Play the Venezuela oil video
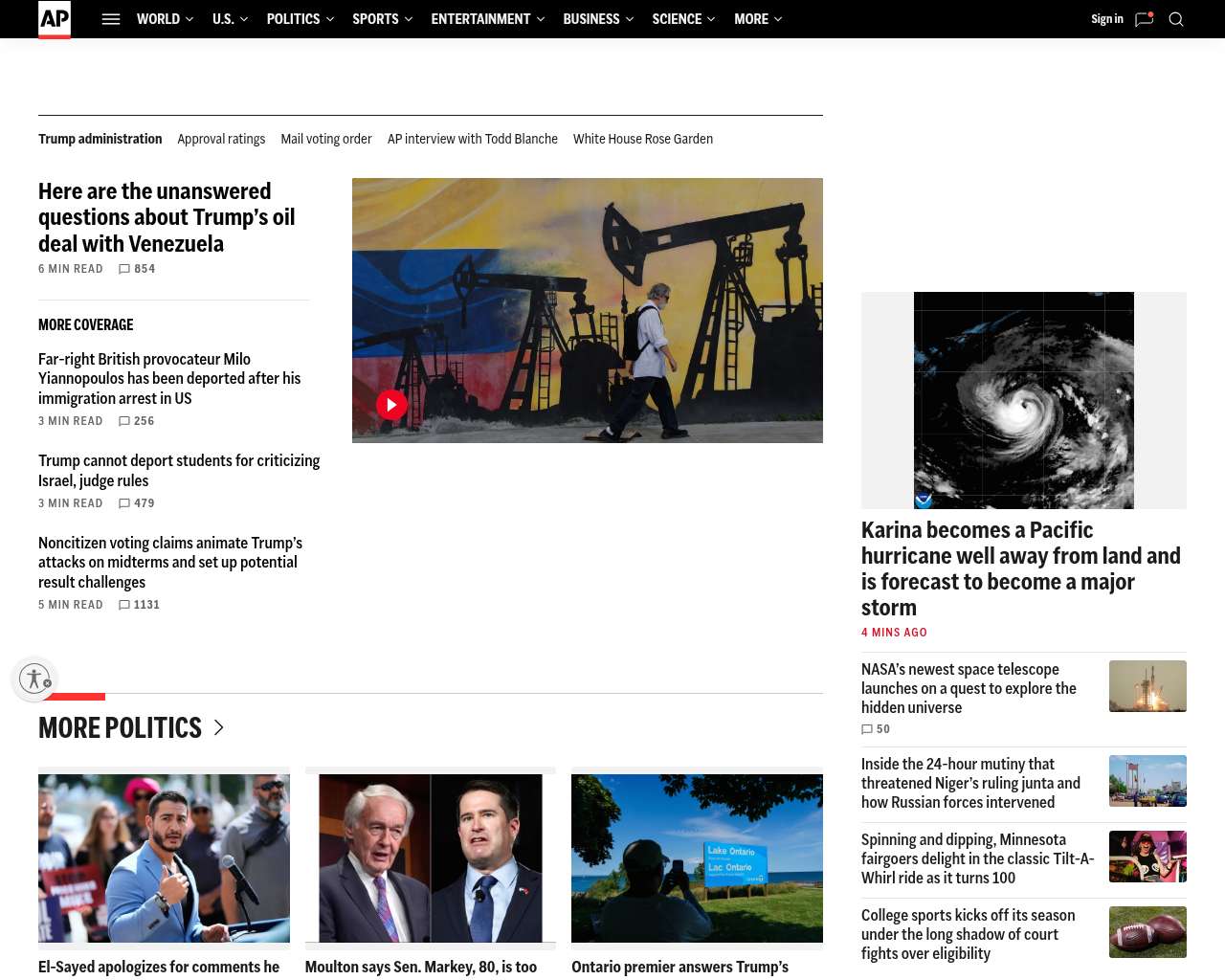The height and width of the screenshot is (980, 1225). 391,405
